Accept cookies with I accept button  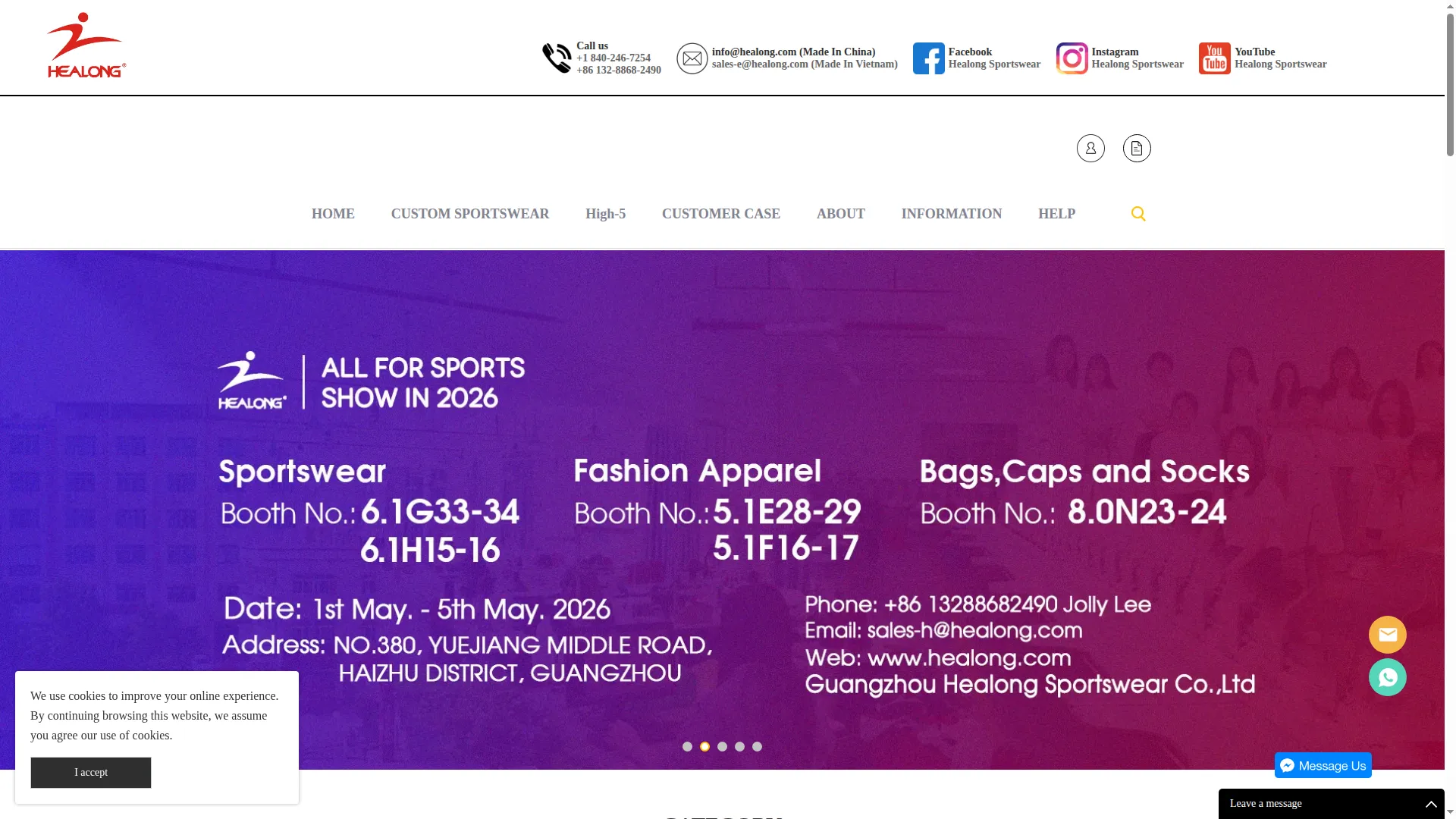point(91,773)
